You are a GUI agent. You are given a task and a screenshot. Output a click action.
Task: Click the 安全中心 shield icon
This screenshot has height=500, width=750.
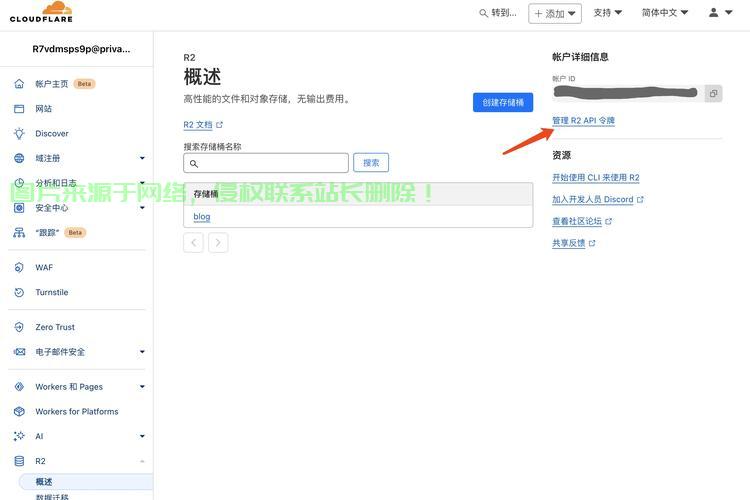click(x=19, y=208)
